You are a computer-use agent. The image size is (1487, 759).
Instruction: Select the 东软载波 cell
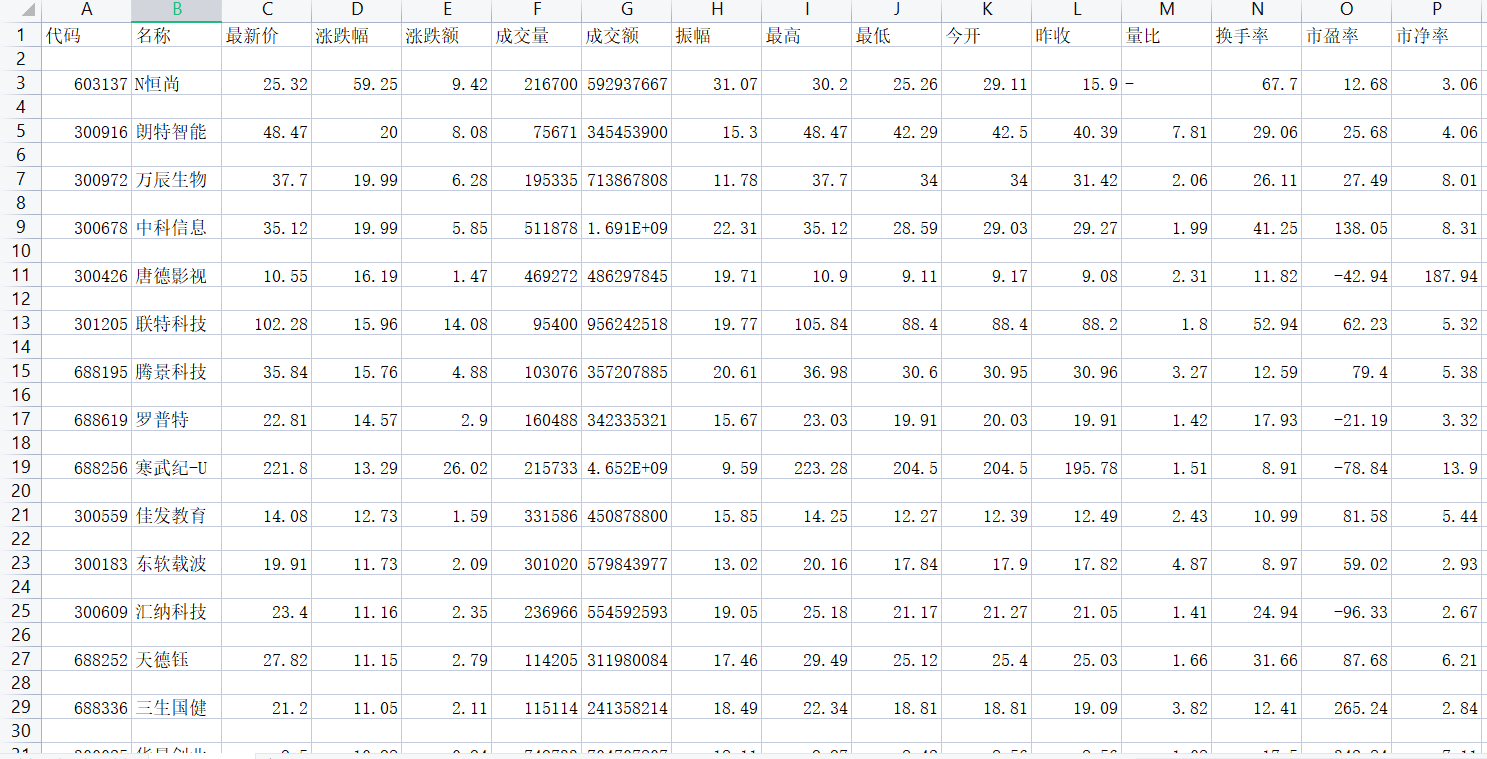[x=177, y=563]
